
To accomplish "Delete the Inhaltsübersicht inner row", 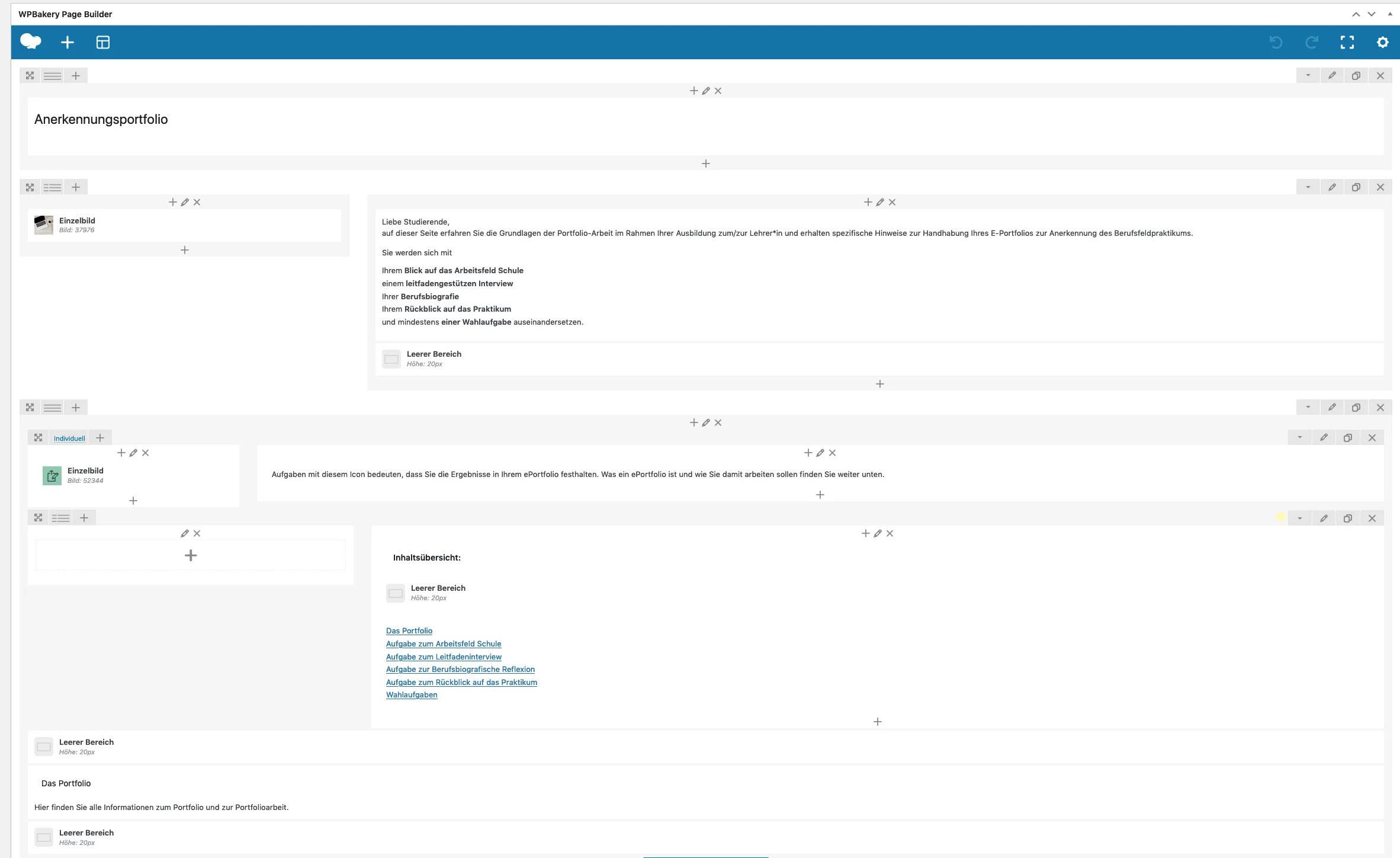I will (x=1372, y=518).
